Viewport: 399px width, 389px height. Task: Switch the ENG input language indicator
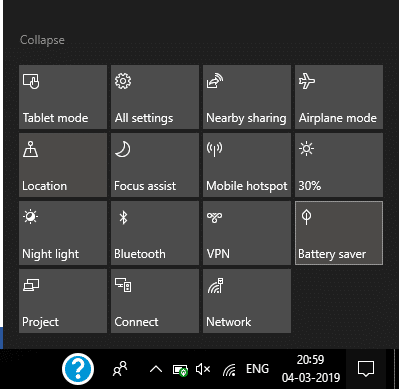pyautogui.click(x=257, y=369)
